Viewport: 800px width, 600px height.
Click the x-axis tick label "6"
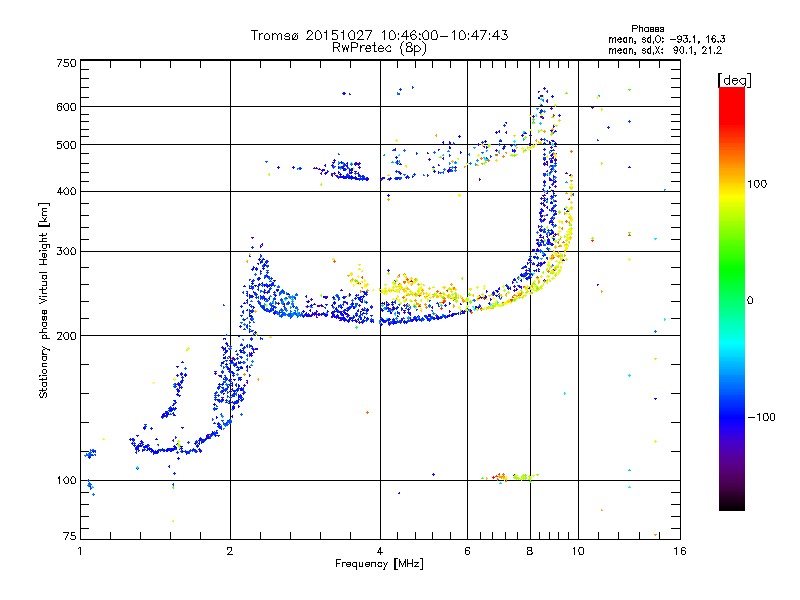point(467,551)
